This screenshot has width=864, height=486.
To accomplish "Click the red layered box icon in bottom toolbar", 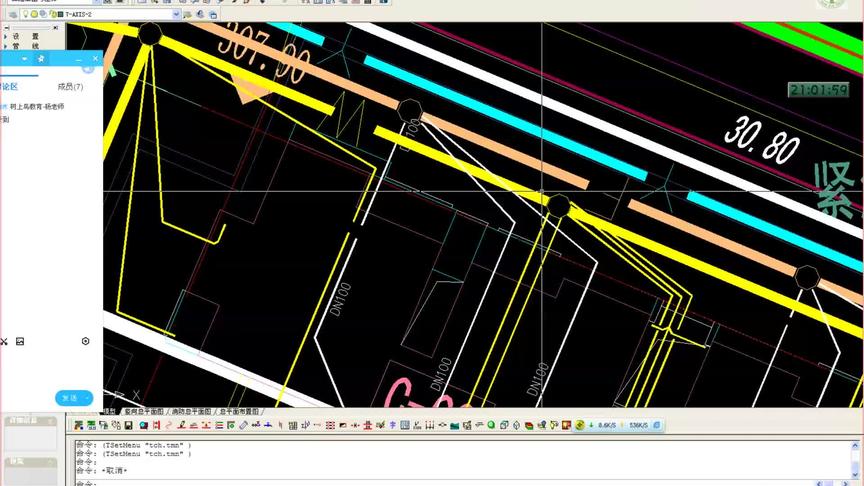I will [x=529, y=425].
